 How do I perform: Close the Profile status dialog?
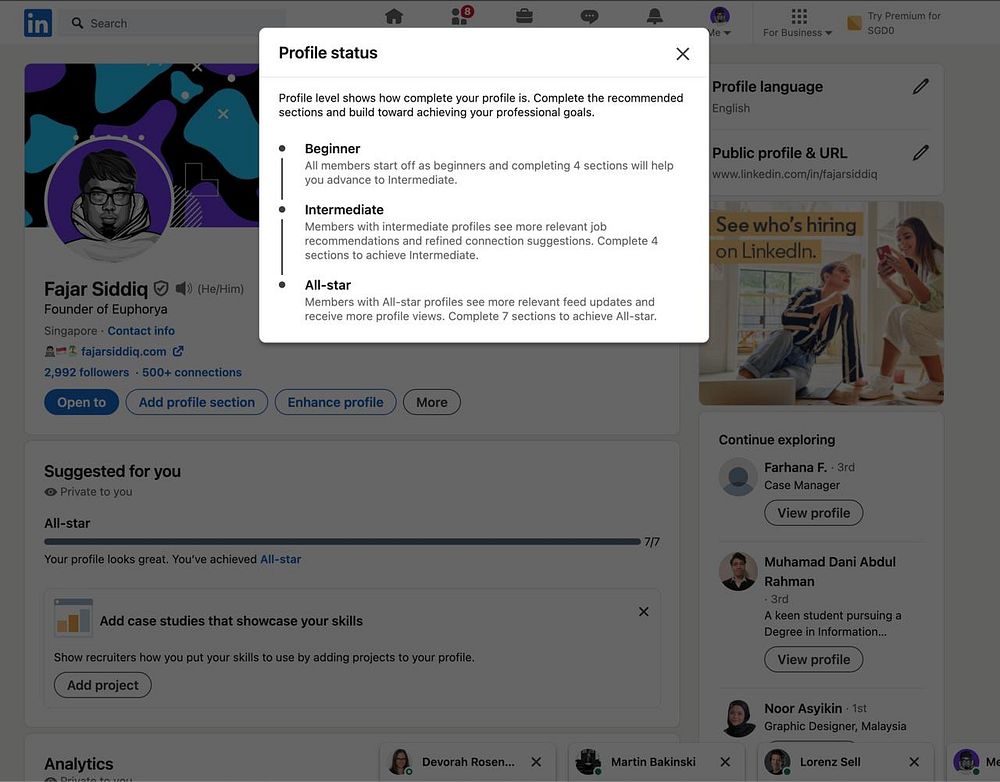(x=682, y=54)
